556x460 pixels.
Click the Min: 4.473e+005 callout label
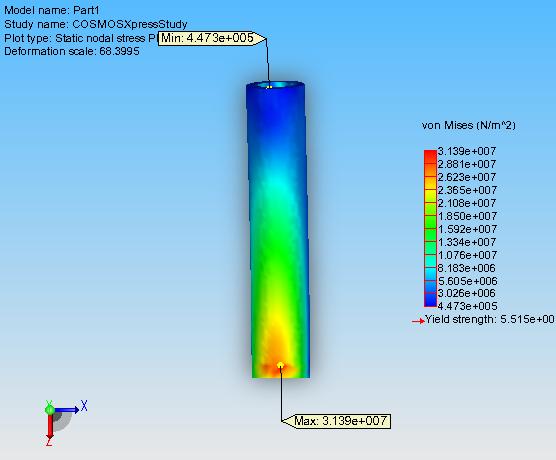(212, 38)
